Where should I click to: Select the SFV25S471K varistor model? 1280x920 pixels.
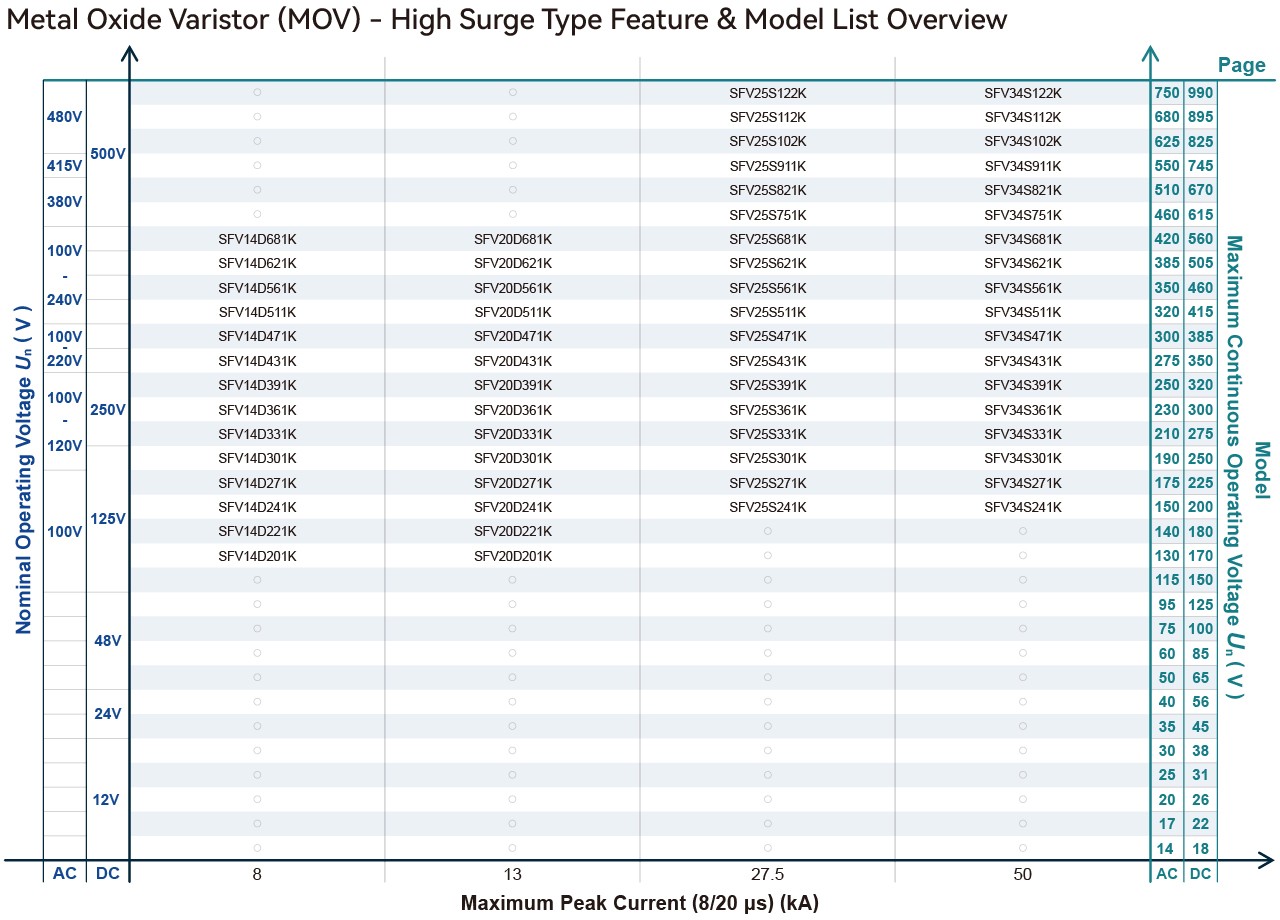767,337
